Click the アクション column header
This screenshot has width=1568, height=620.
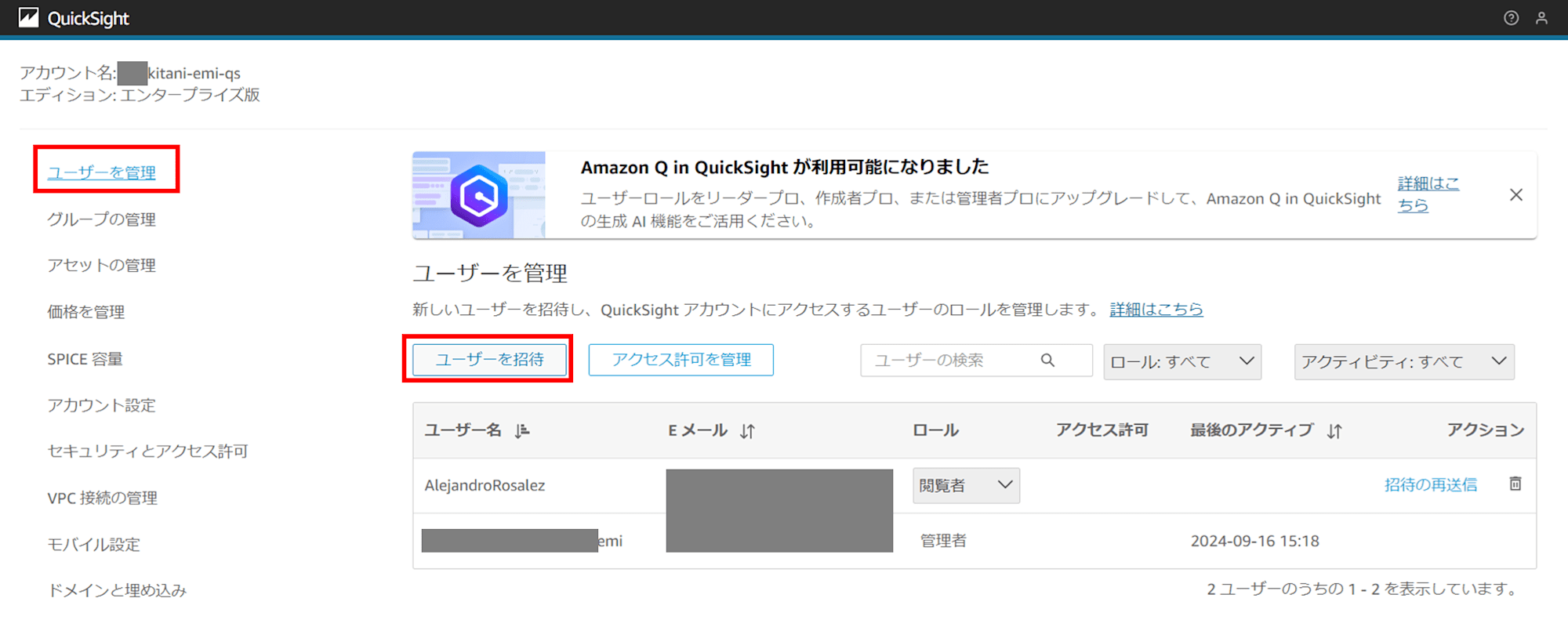pyautogui.click(x=1486, y=430)
